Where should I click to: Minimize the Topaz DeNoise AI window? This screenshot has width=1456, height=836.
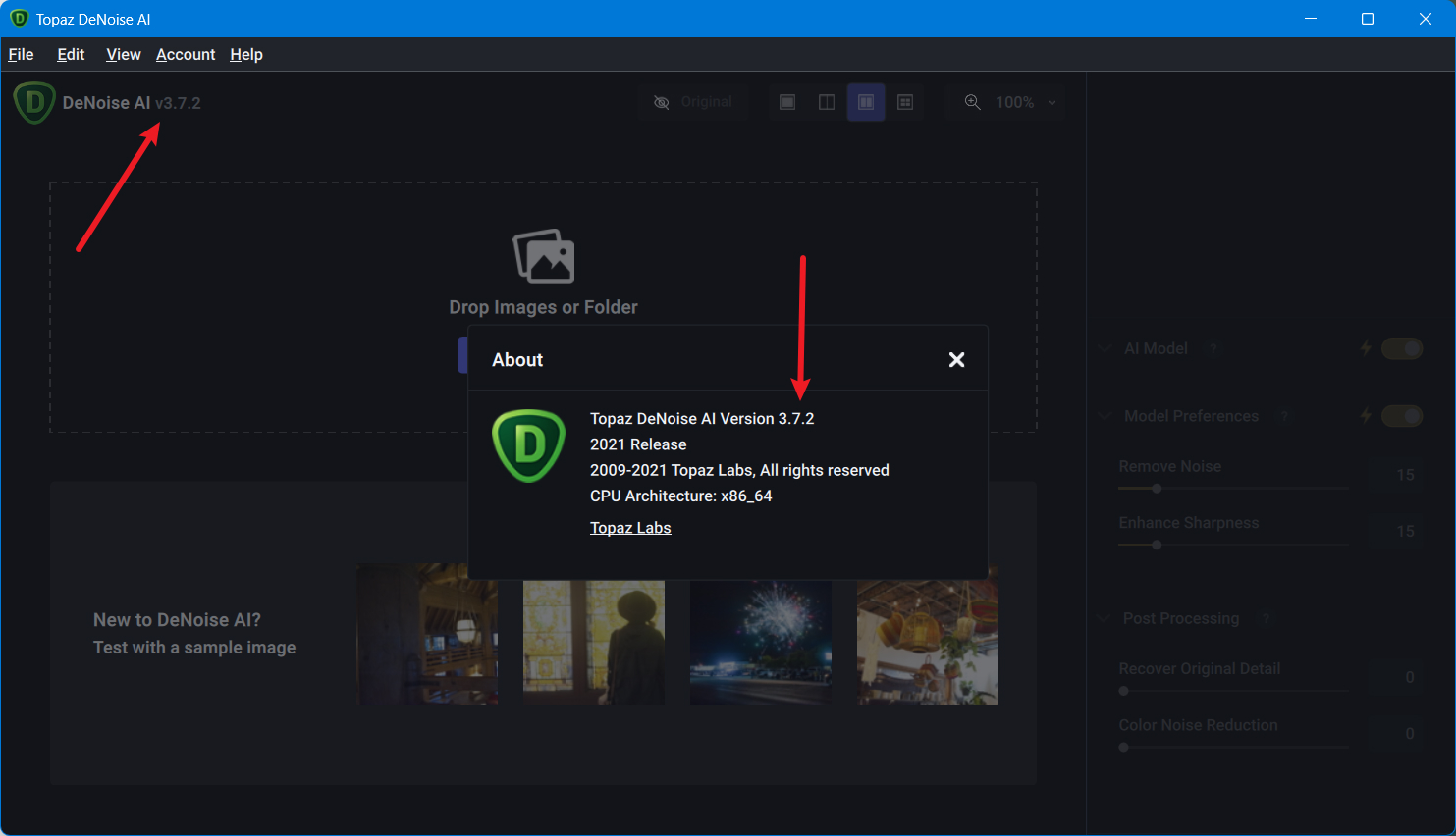pos(1311,19)
